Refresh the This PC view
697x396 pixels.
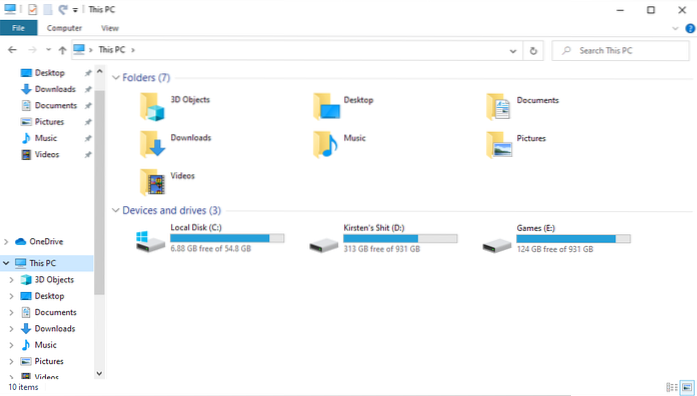(x=533, y=51)
